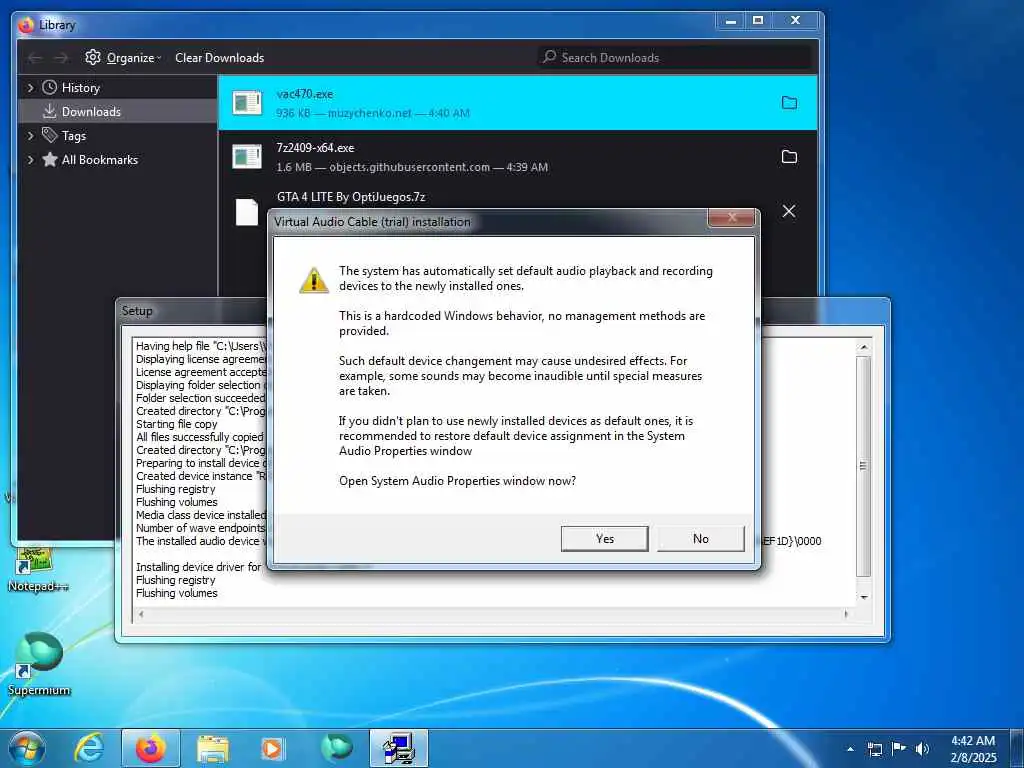The height and width of the screenshot is (768, 1024).
Task: Click the All Bookmarks star icon
Action: 50,159
